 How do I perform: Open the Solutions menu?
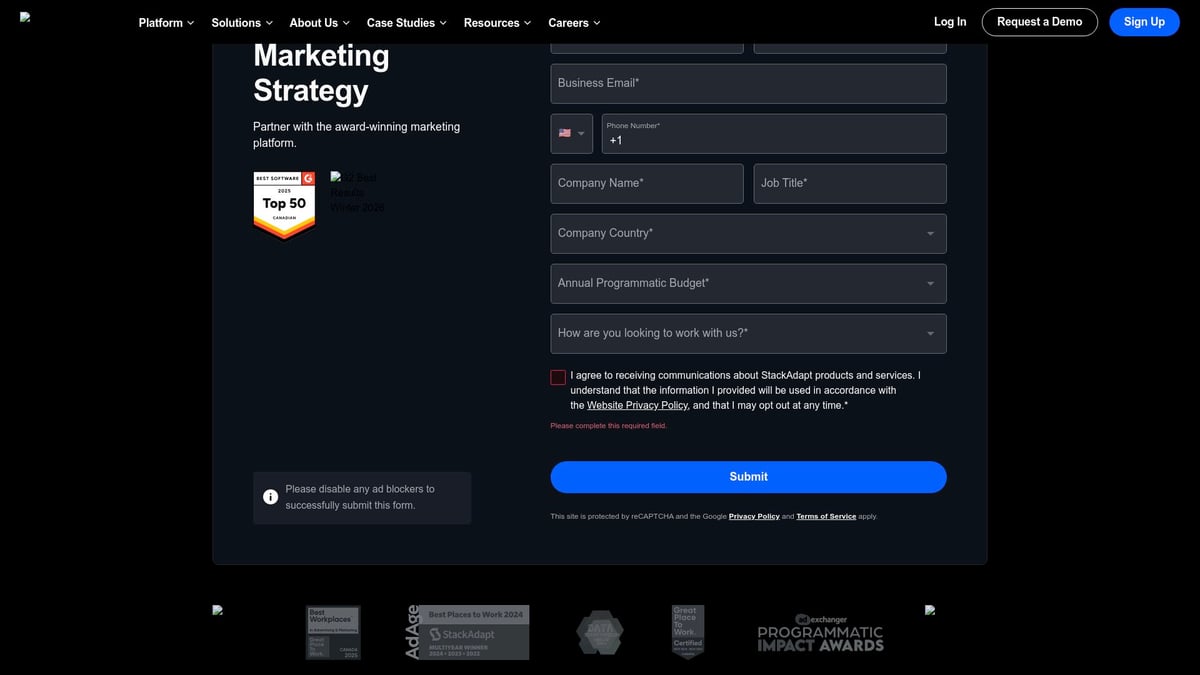point(241,22)
